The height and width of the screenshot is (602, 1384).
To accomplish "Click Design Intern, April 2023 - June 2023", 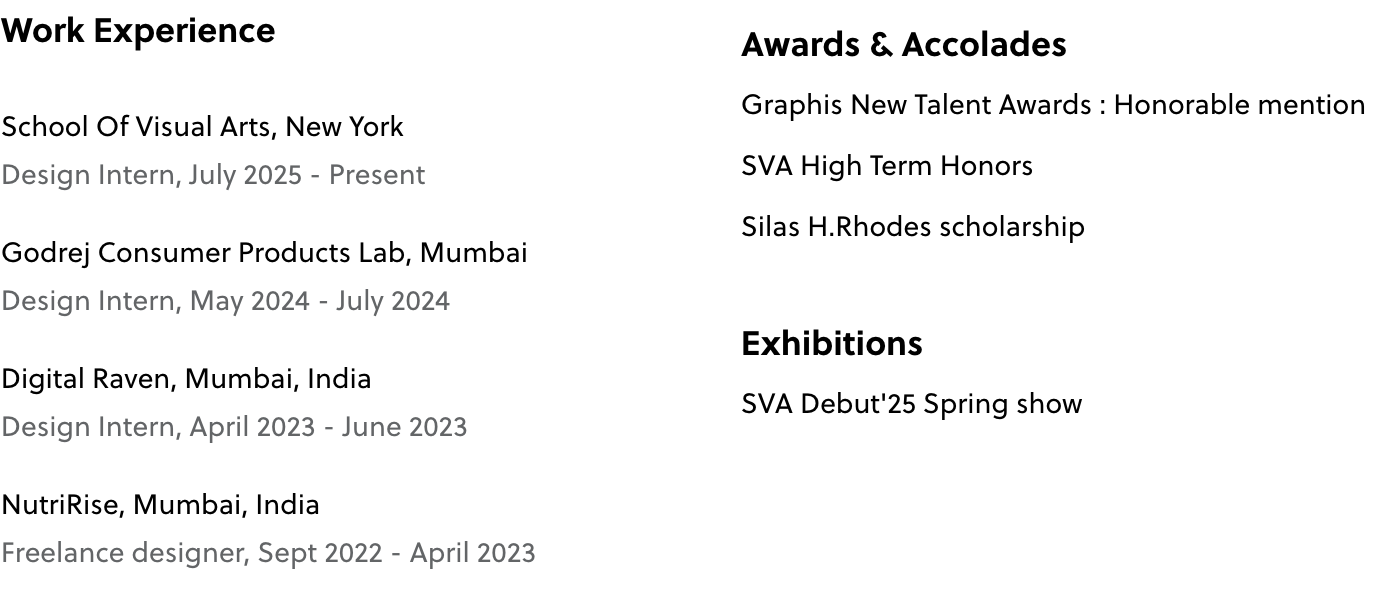I will click(234, 427).
